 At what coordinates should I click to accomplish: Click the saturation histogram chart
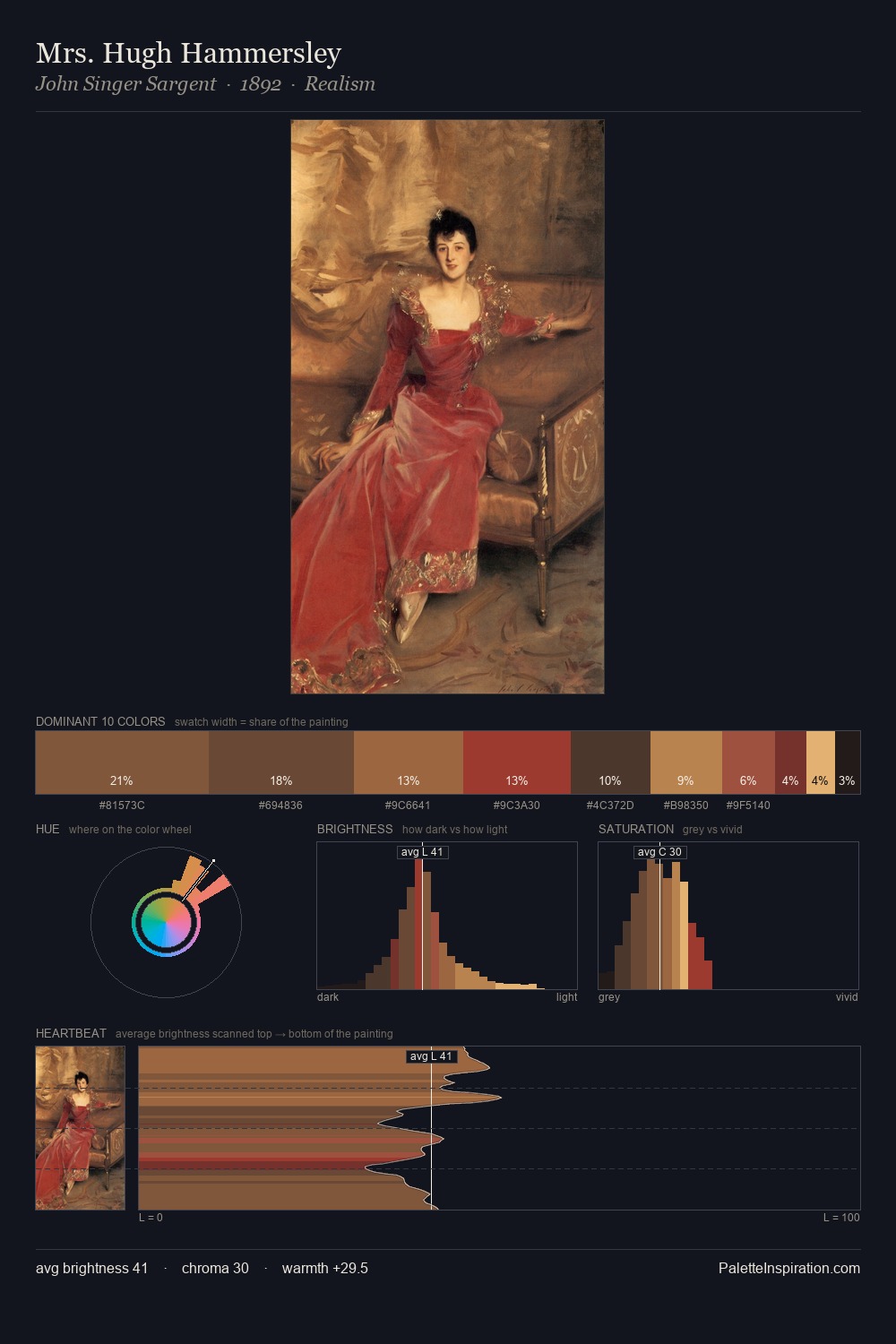click(728, 916)
